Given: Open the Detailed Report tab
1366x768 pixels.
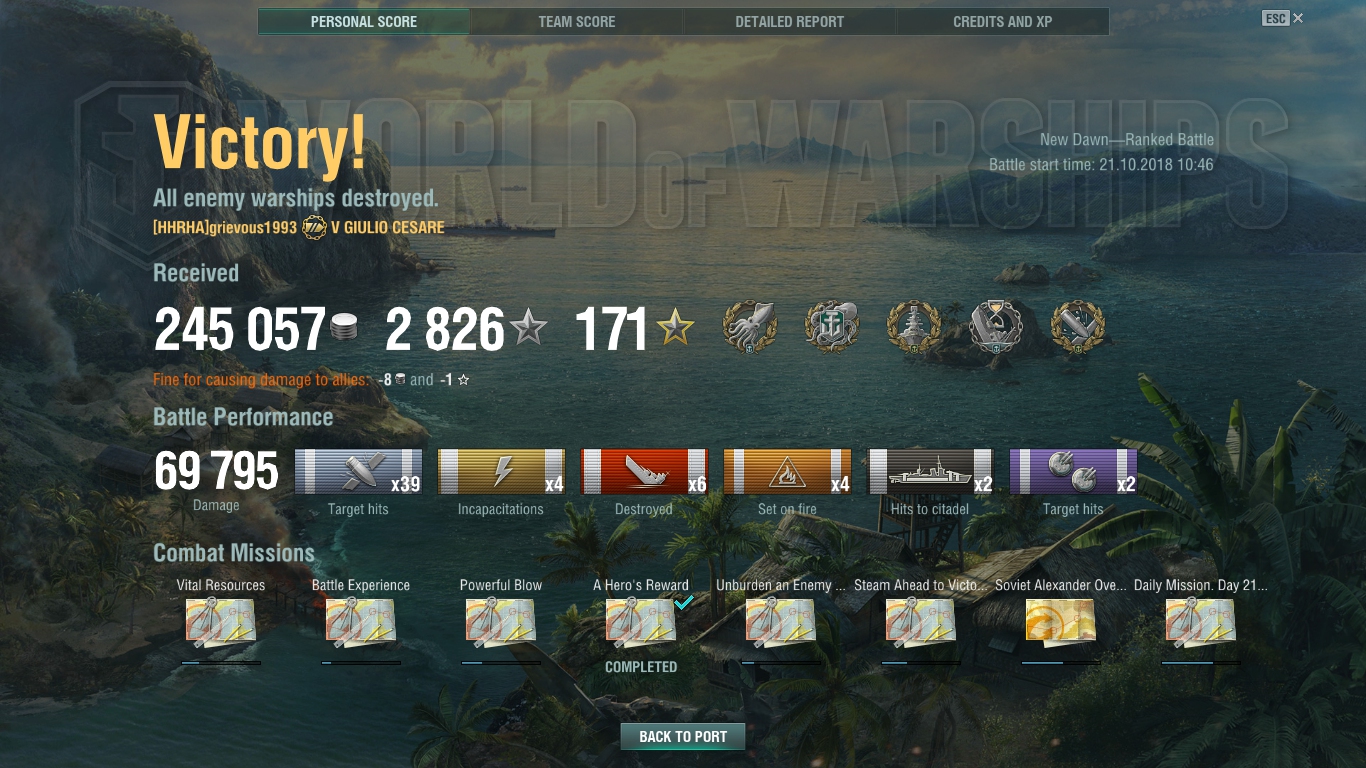Looking at the screenshot, I should (790, 21).
